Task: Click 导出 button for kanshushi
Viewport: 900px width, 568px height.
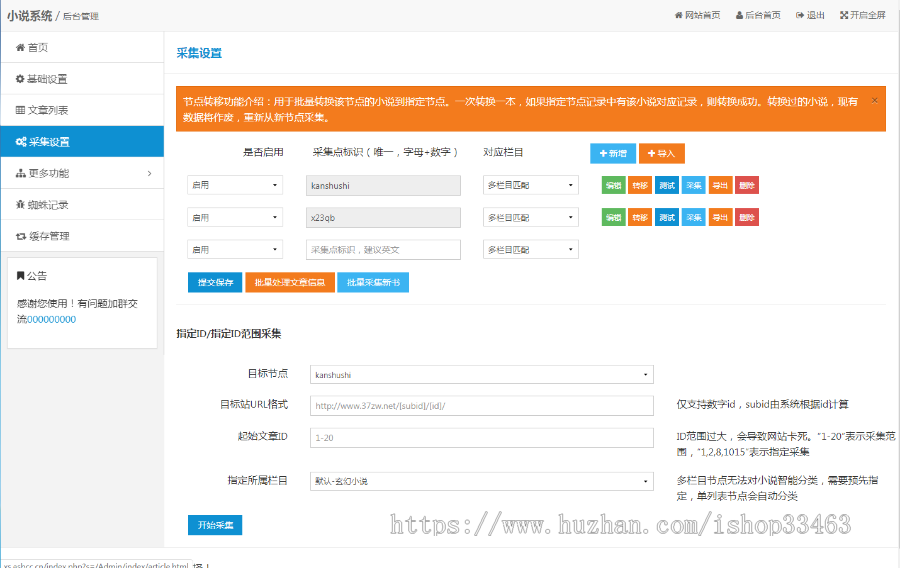Action: [x=720, y=185]
